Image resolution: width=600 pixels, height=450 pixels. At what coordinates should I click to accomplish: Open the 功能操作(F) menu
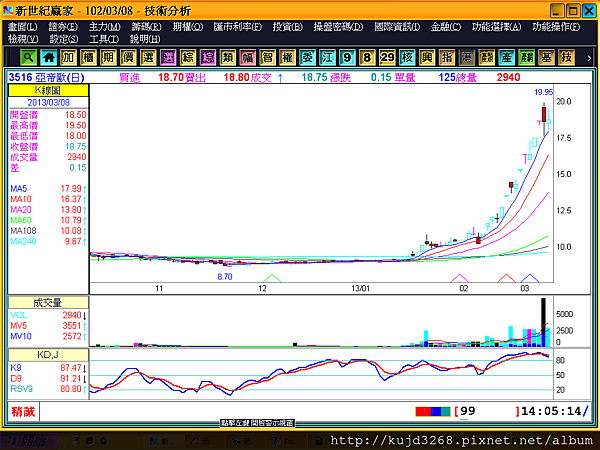556,27
